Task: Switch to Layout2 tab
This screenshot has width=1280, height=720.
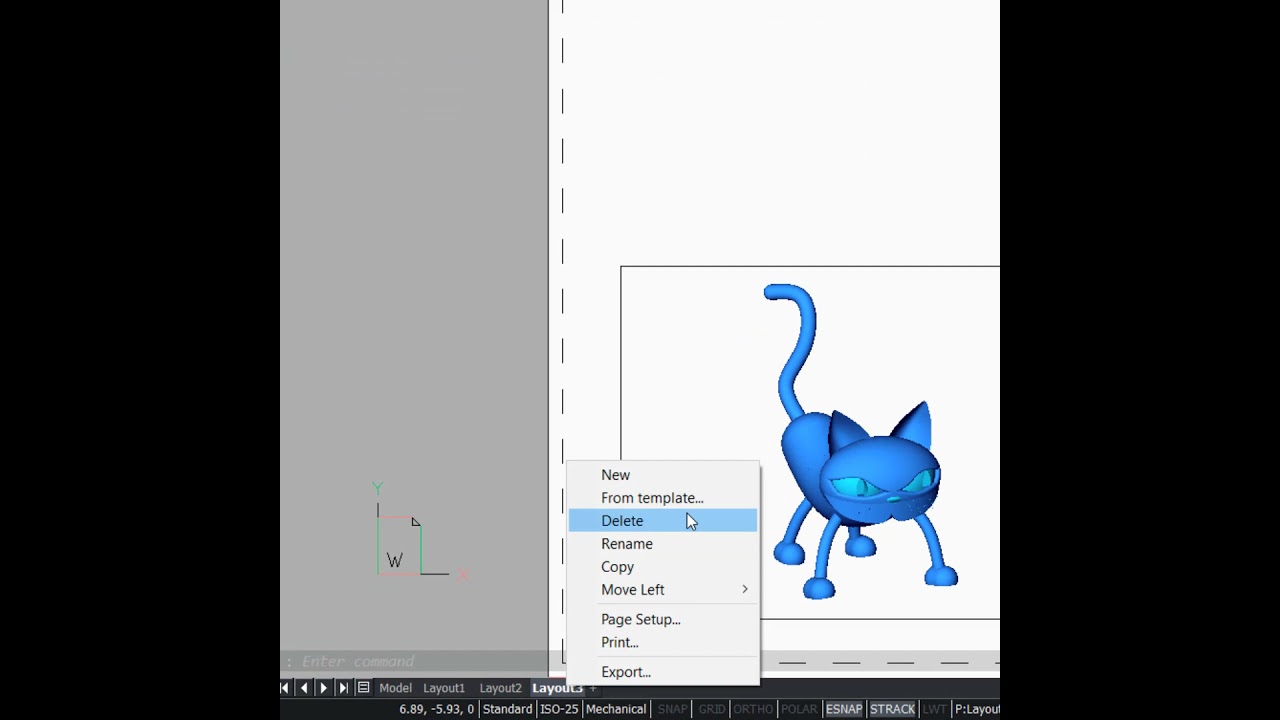Action: [x=500, y=688]
